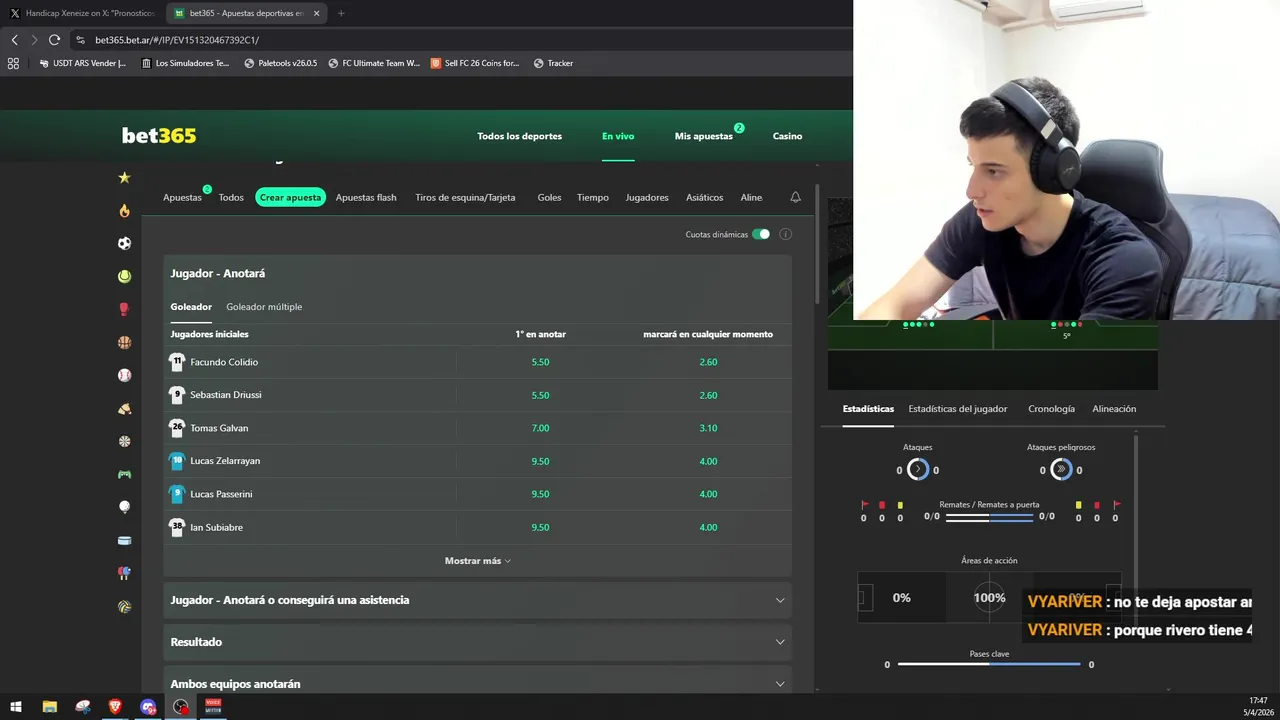This screenshot has width=1280, height=720.
Task: Collapse the Jugador - Anotará section header
Action: pos(477,273)
